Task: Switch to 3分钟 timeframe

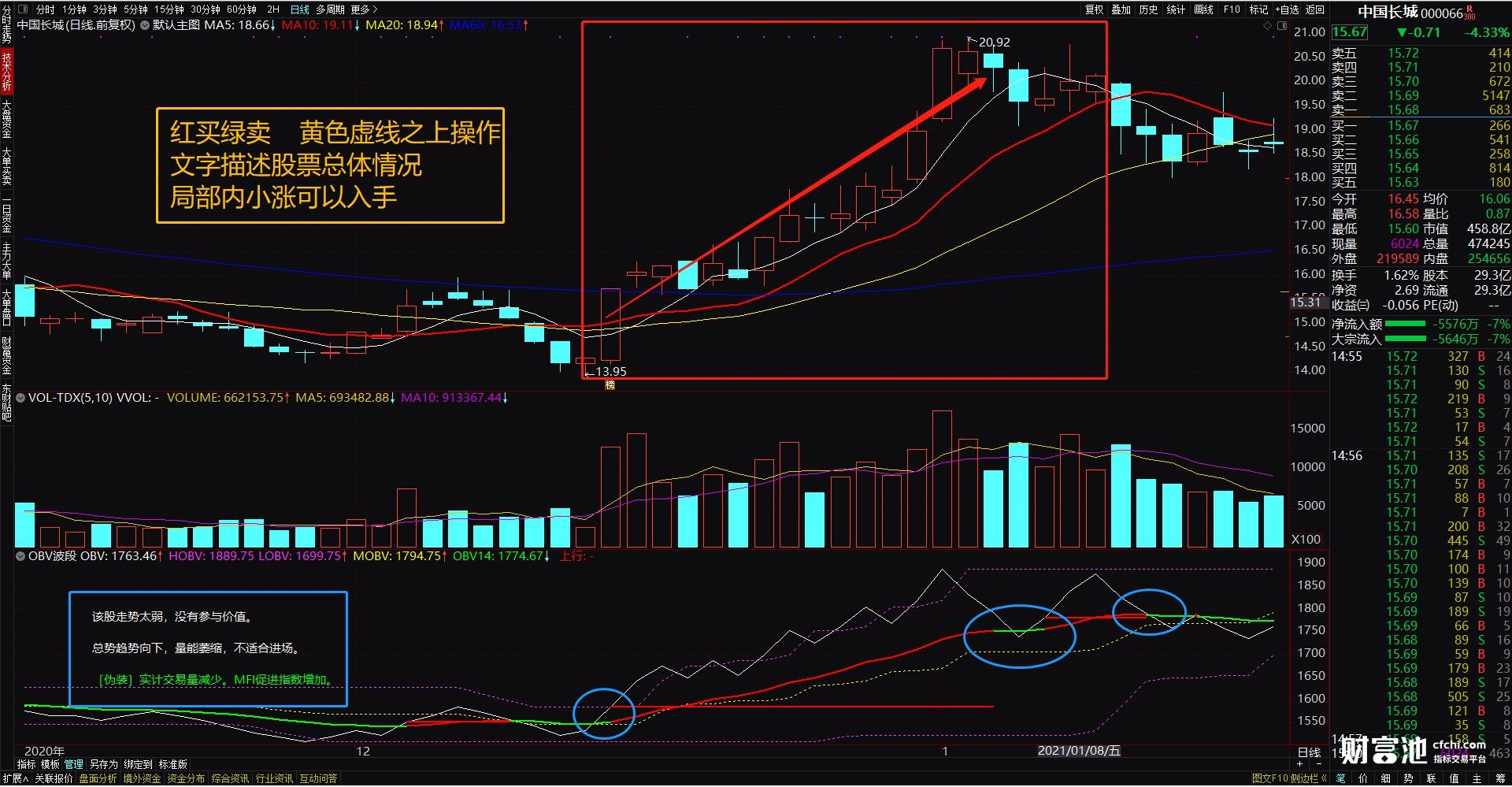Action: click(105, 9)
